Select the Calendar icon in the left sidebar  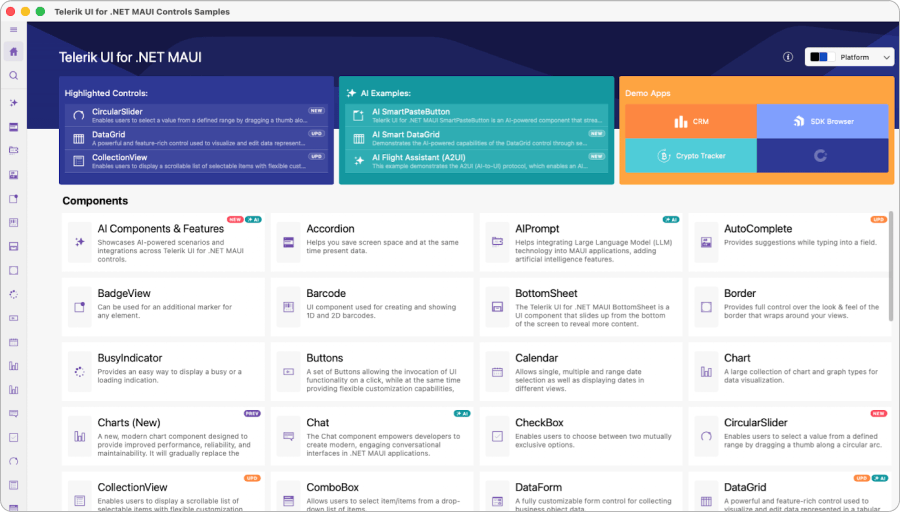coord(14,342)
